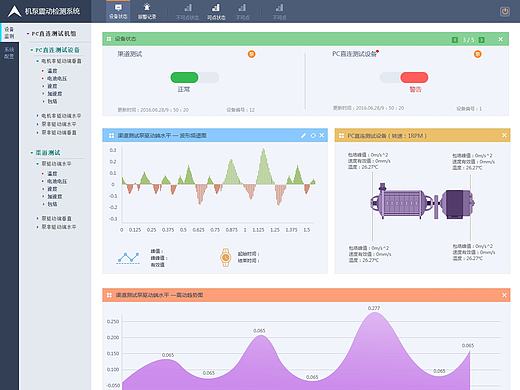Refresh the blue waveform spectrum panel

(x=313, y=135)
